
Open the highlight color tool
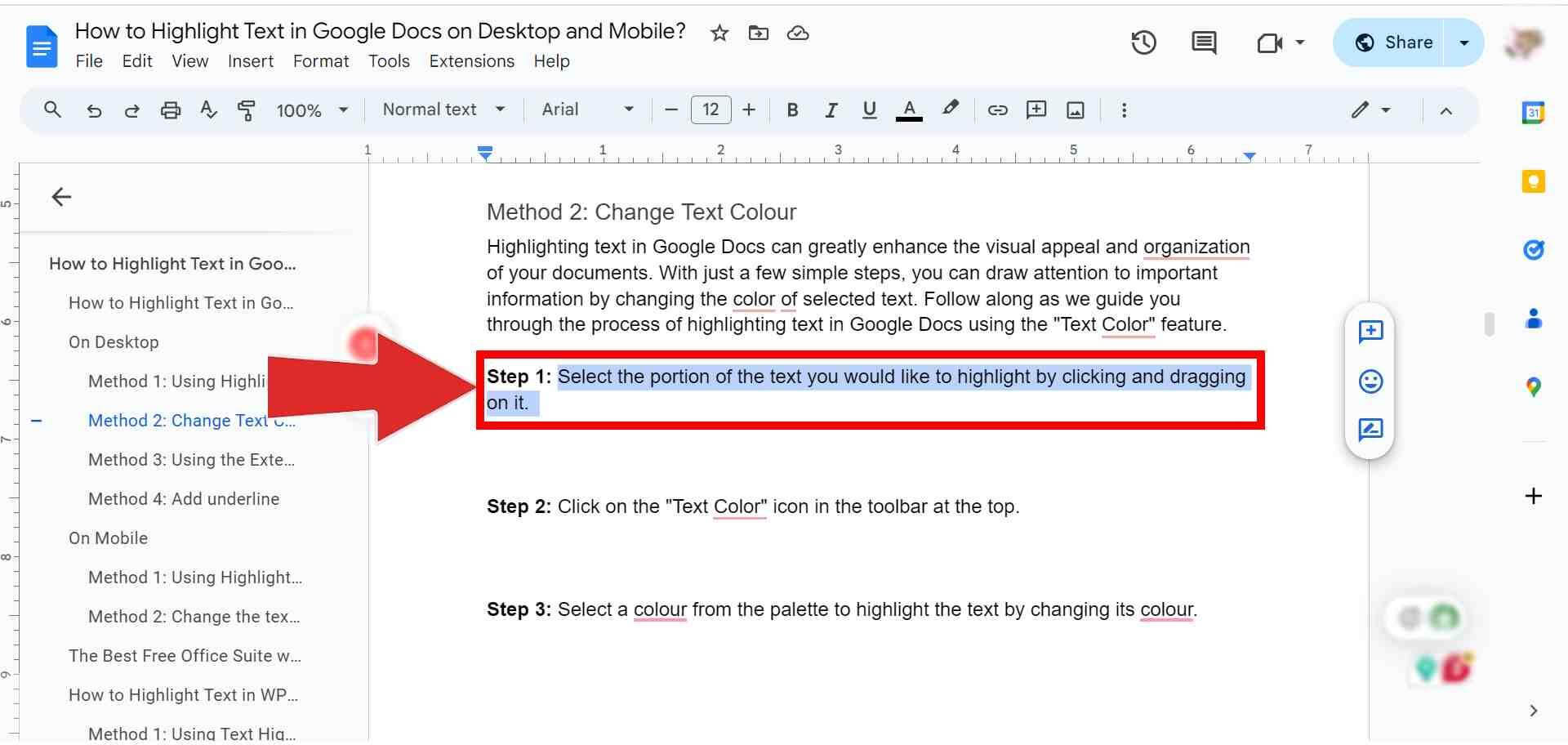pyautogui.click(x=950, y=109)
